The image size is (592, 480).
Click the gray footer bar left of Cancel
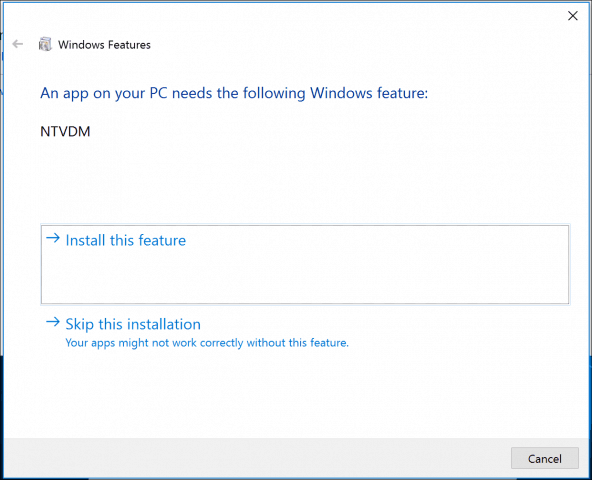coord(257,458)
